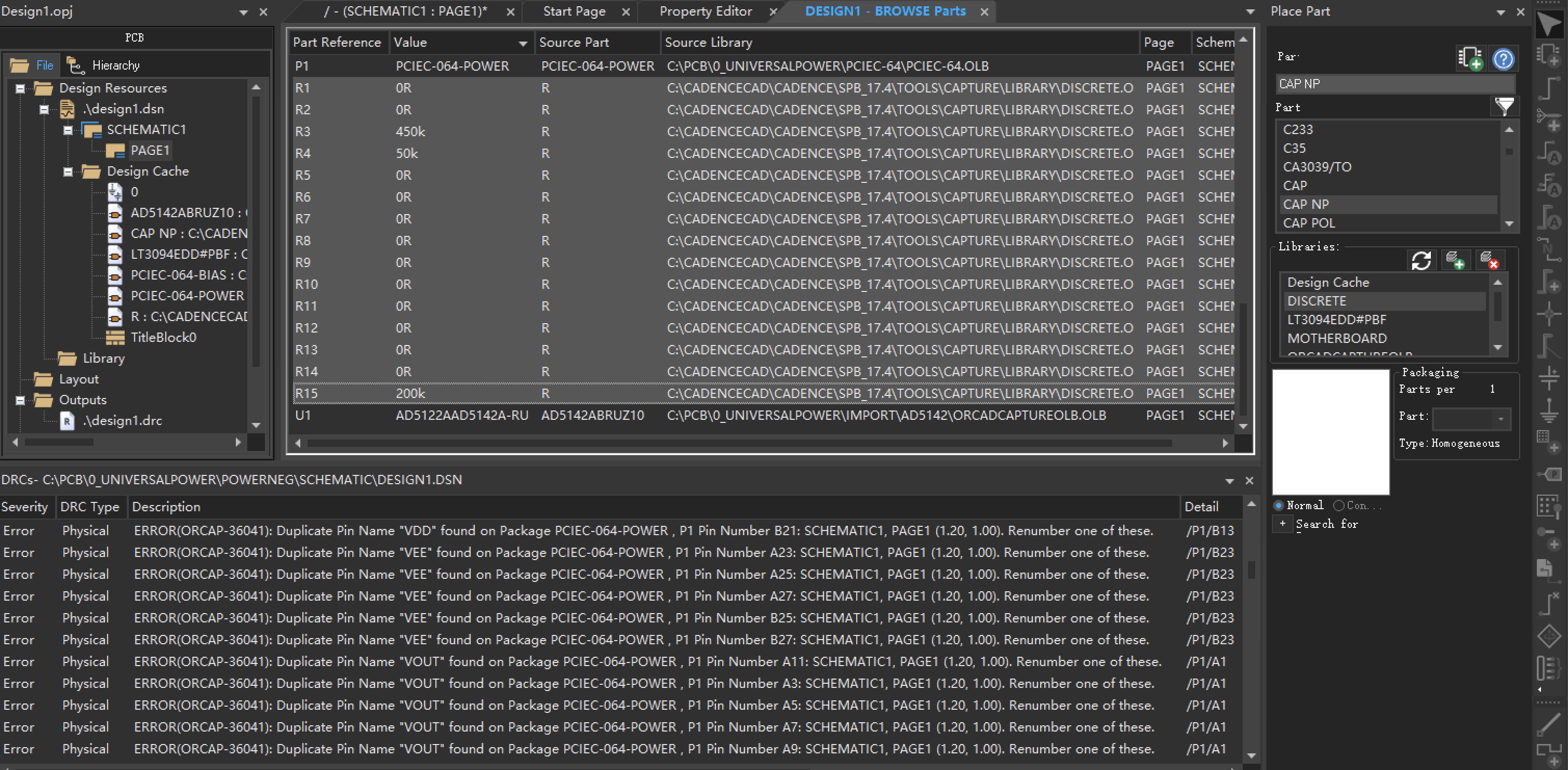This screenshot has width=1568, height=770.
Task: Select the Place No Connect tool
Action: click(1549, 603)
